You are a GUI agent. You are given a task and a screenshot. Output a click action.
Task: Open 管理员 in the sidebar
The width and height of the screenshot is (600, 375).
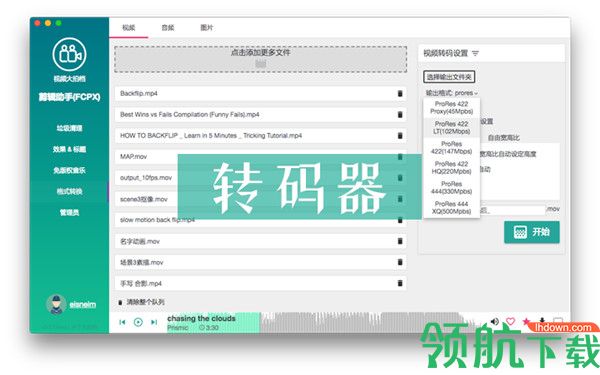point(69,212)
